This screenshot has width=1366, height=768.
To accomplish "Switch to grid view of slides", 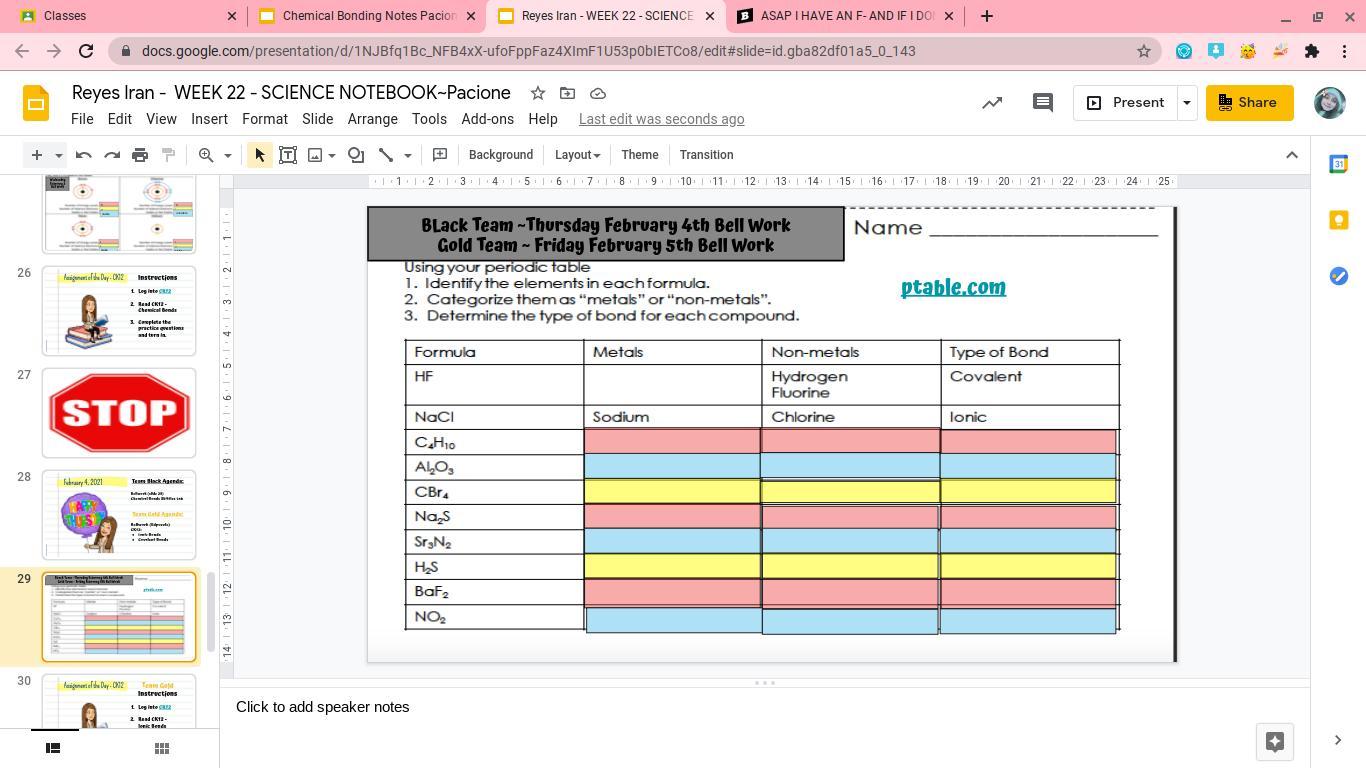I will click(x=162, y=748).
